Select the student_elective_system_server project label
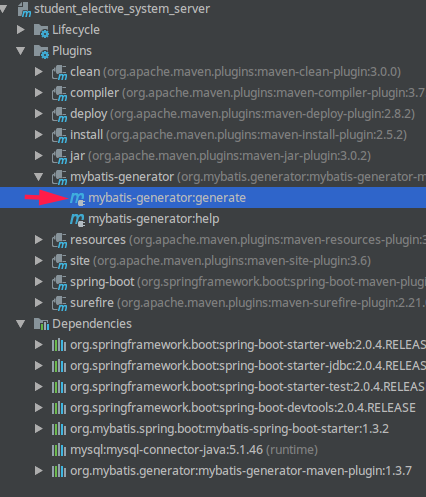The width and height of the screenshot is (426, 497). point(122,9)
